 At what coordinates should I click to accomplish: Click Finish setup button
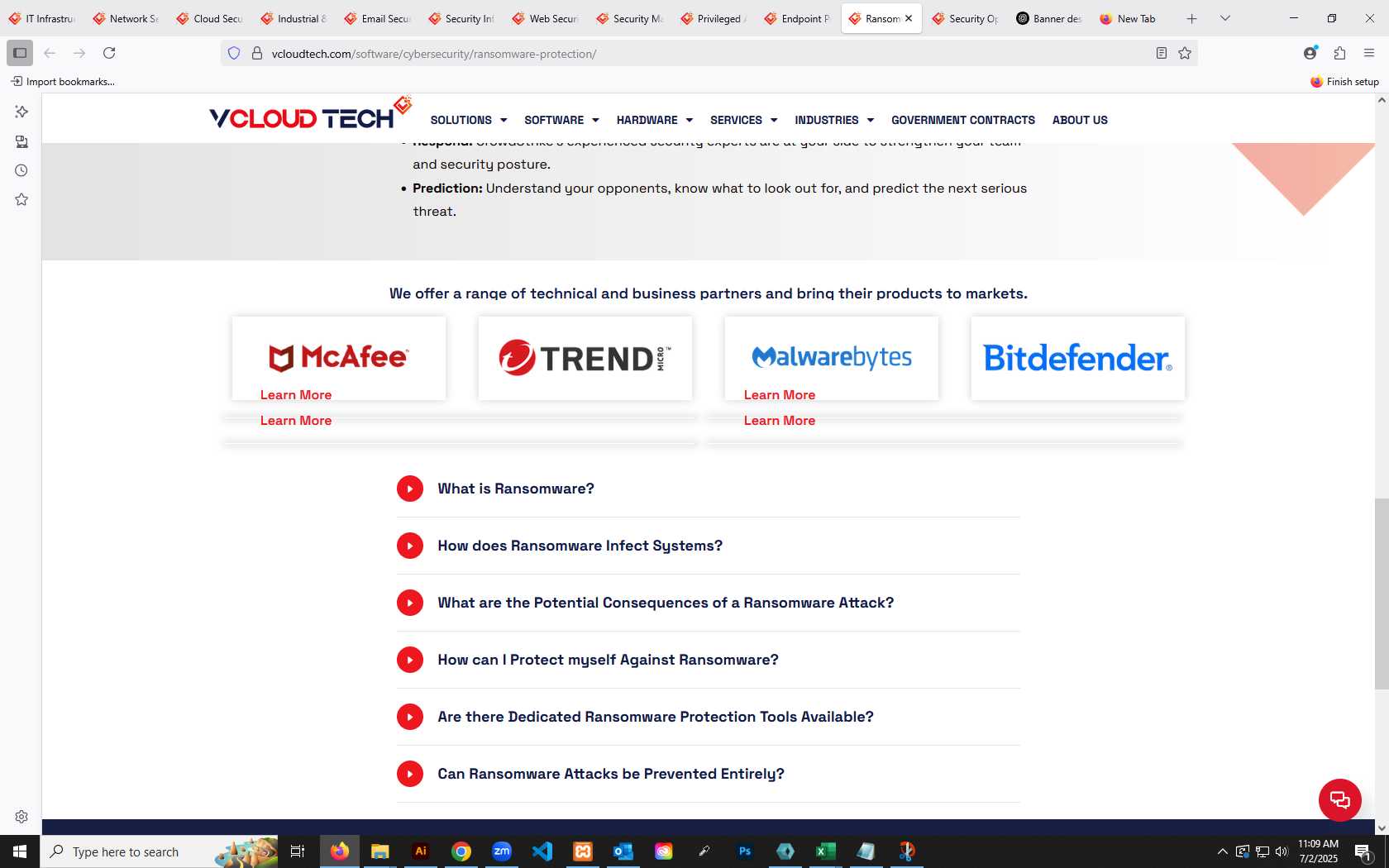point(1344,81)
